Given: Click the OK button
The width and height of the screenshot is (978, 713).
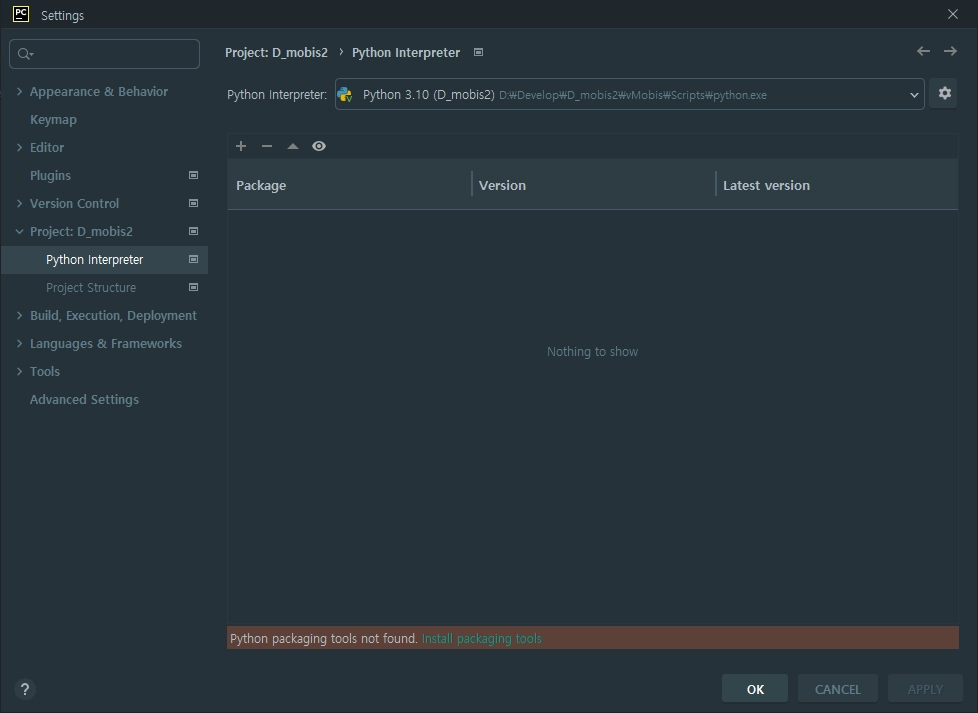Looking at the screenshot, I should [755, 689].
